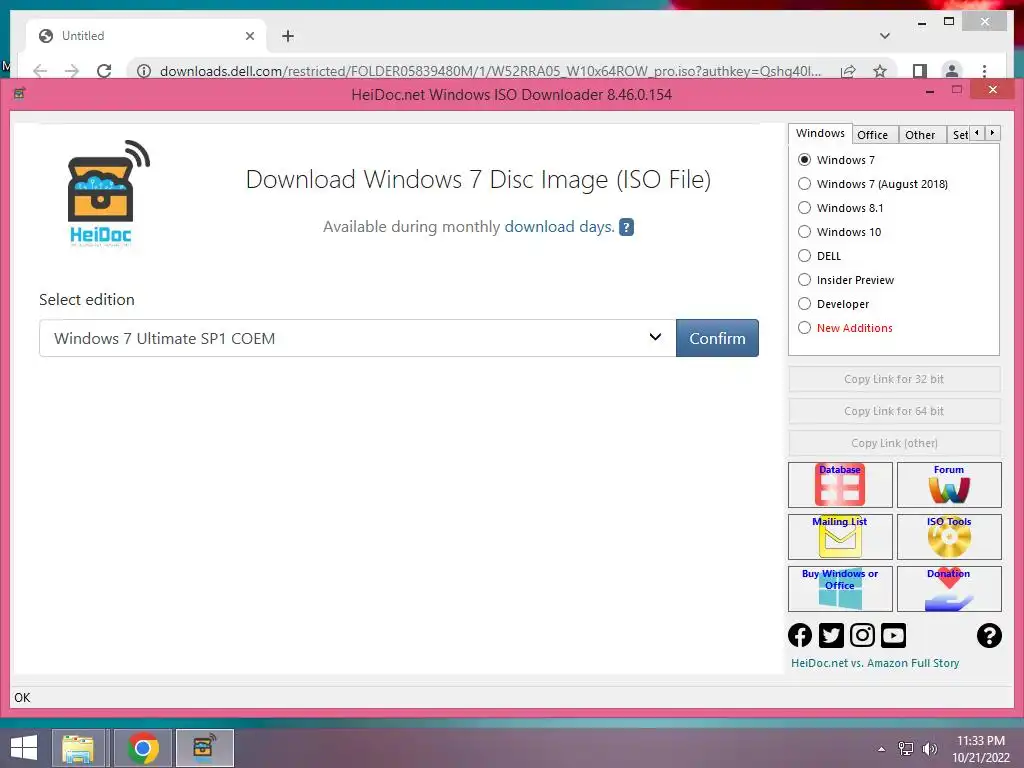Click the OK status bar text
This screenshot has width=1024, height=768.
coord(22,697)
